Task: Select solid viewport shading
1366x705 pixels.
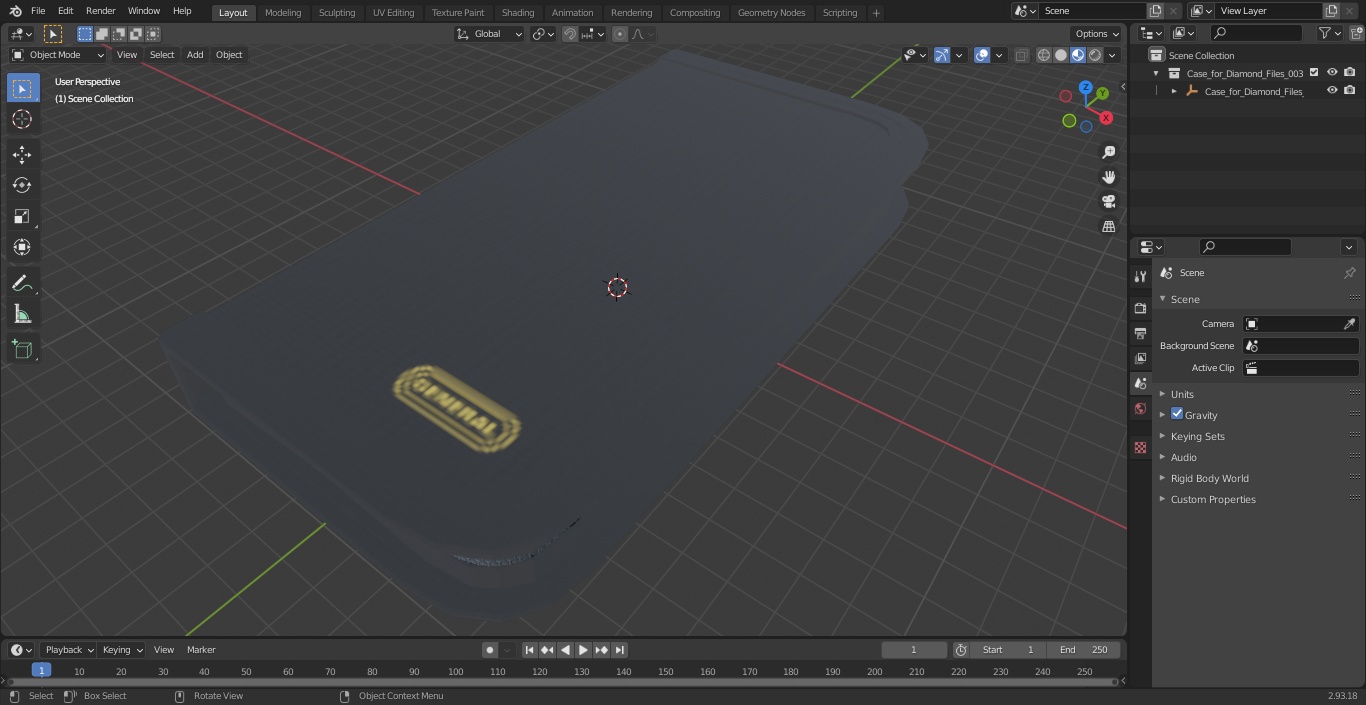Action: coord(1061,55)
